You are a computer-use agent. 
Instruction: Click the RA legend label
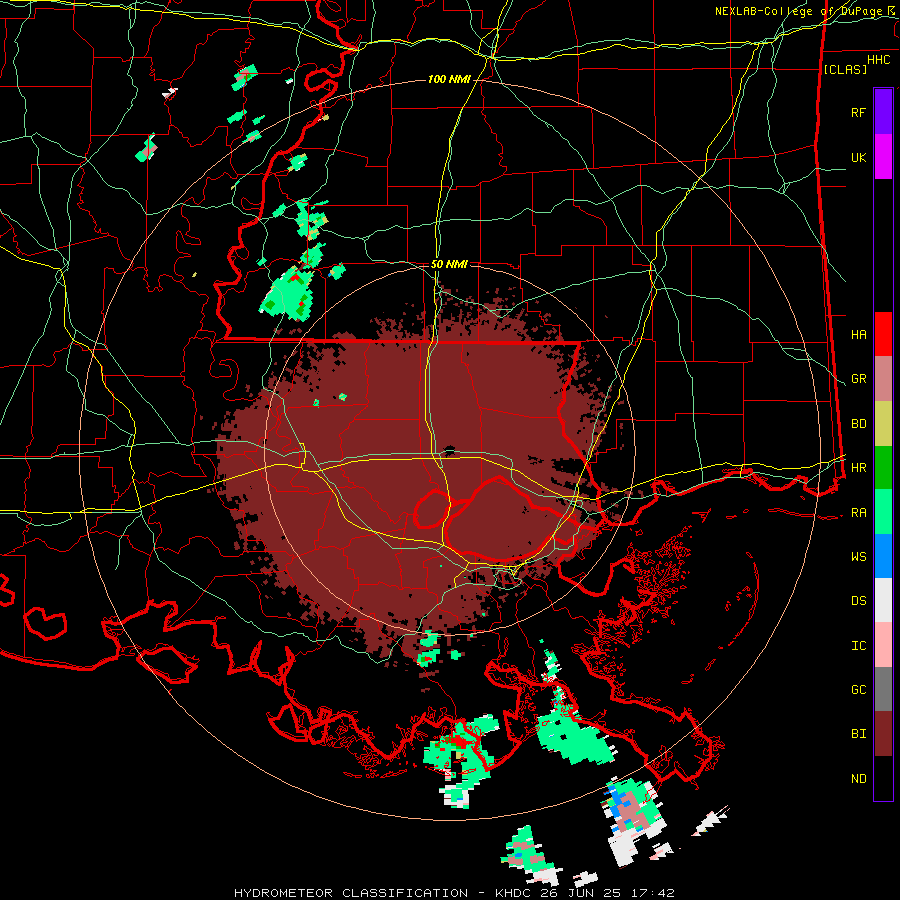pyautogui.click(x=858, y=513)
